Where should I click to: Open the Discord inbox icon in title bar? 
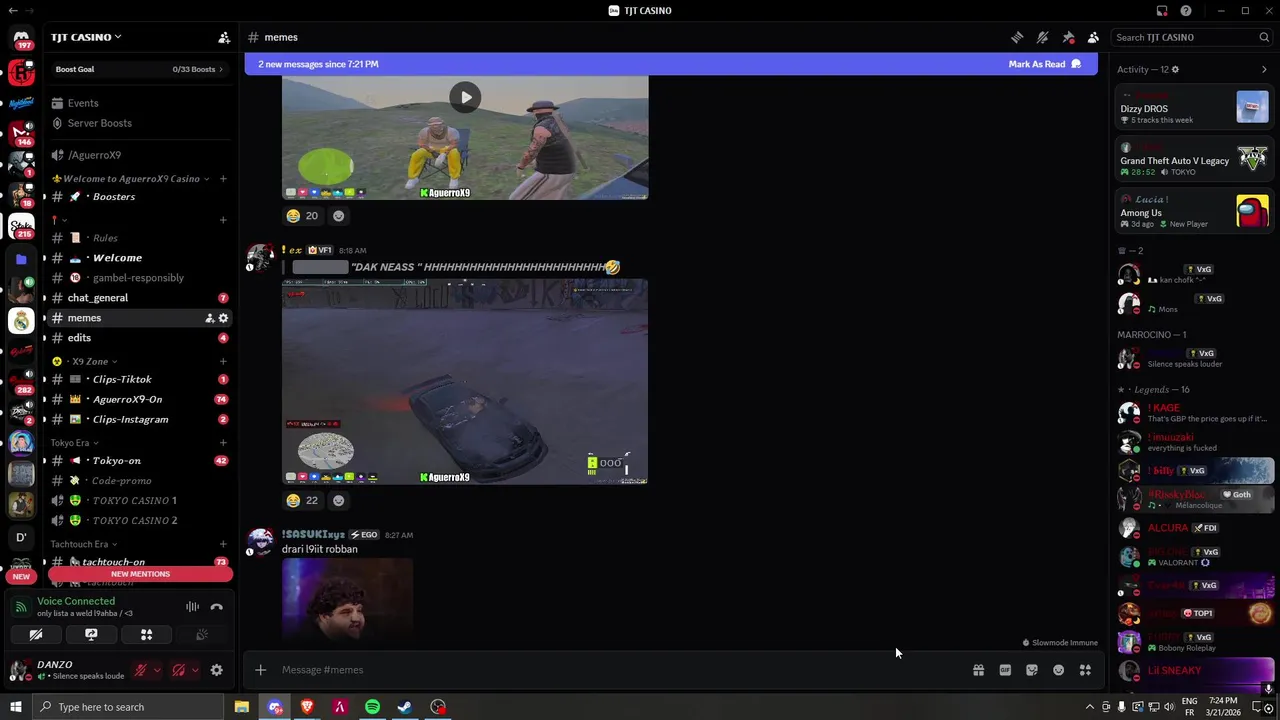(1162, 11)
